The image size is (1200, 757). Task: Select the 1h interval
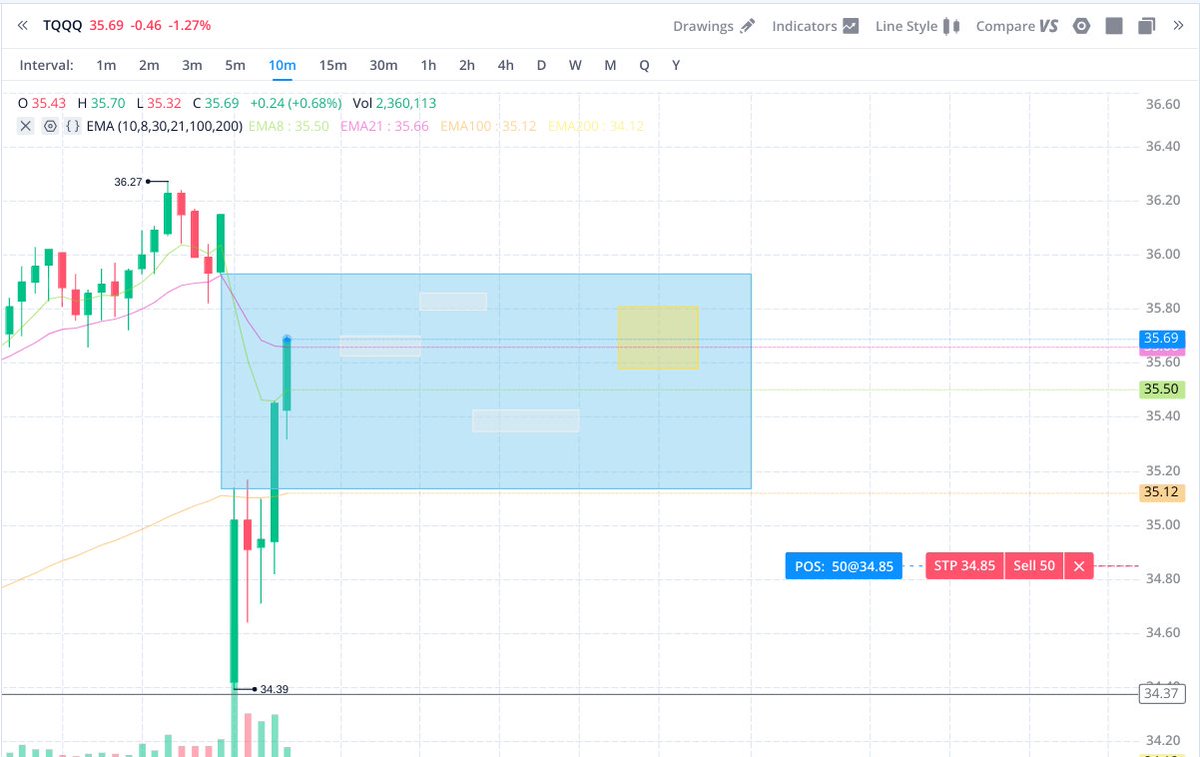click(x=428, y=65)
